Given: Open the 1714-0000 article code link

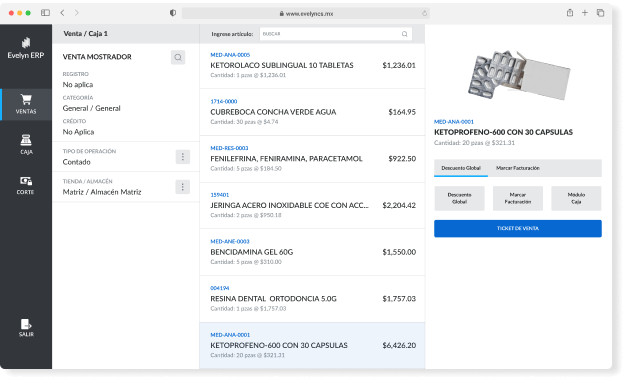Looking at the screenshot, I should [224, 101].
